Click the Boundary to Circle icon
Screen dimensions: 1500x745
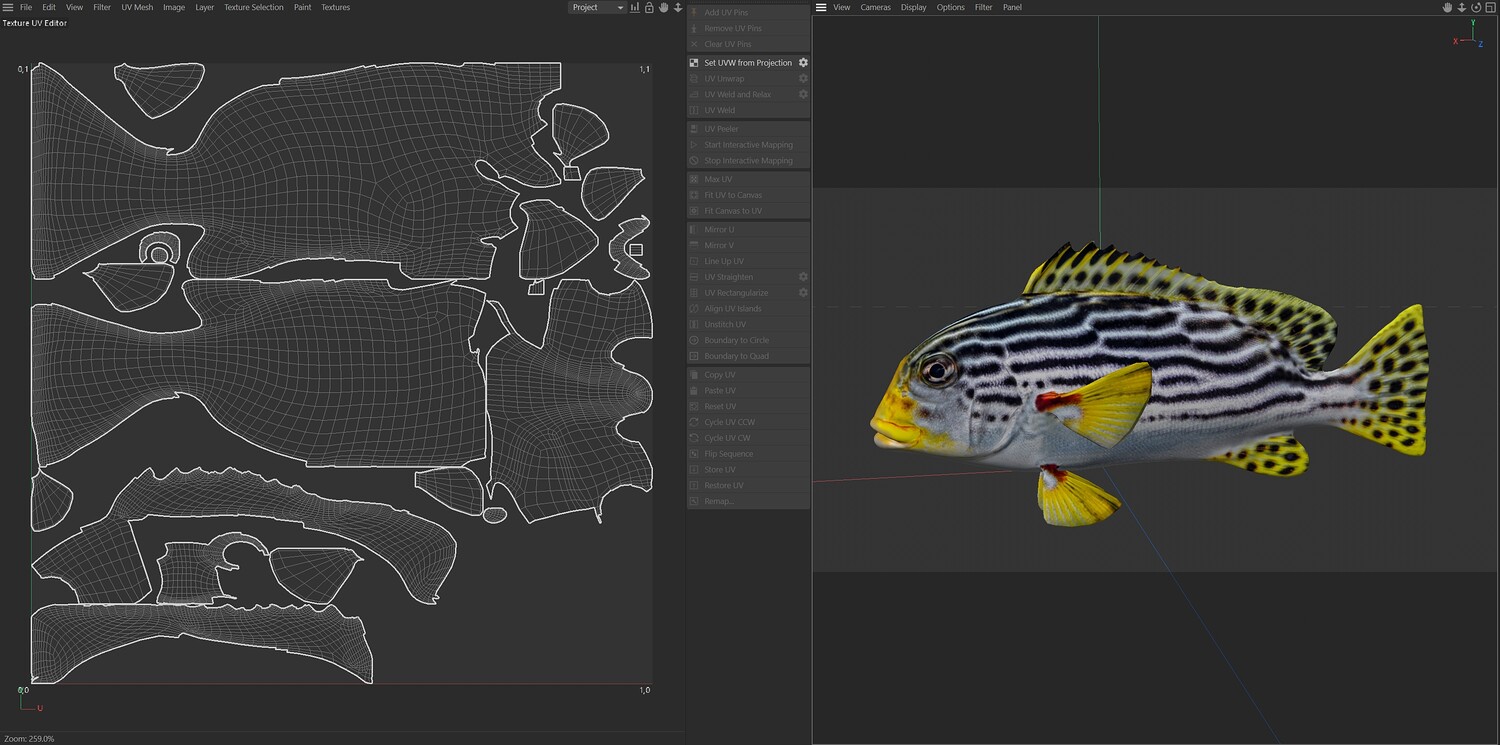click(695, 340)
